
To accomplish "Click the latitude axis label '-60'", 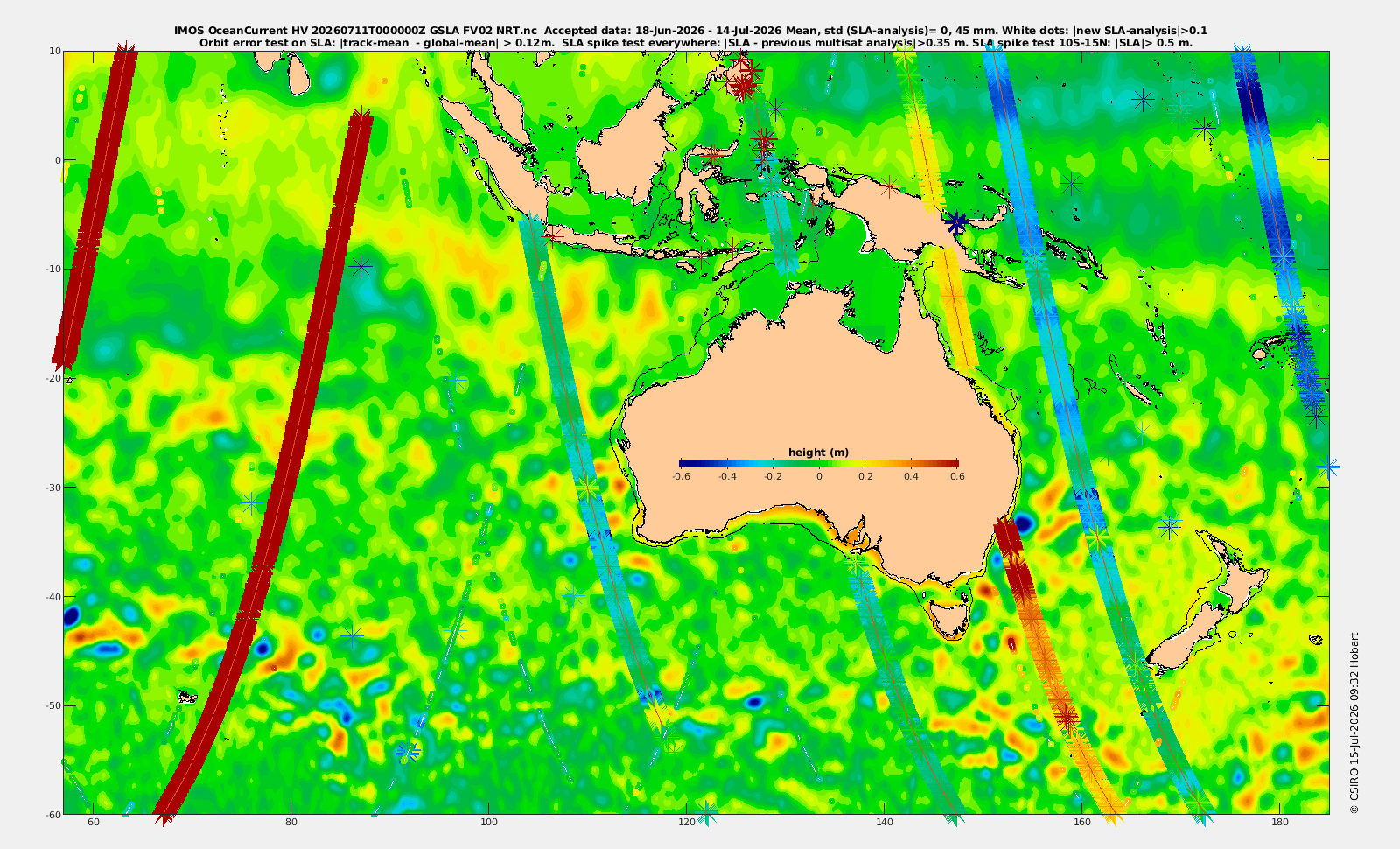I will point(52,814).
